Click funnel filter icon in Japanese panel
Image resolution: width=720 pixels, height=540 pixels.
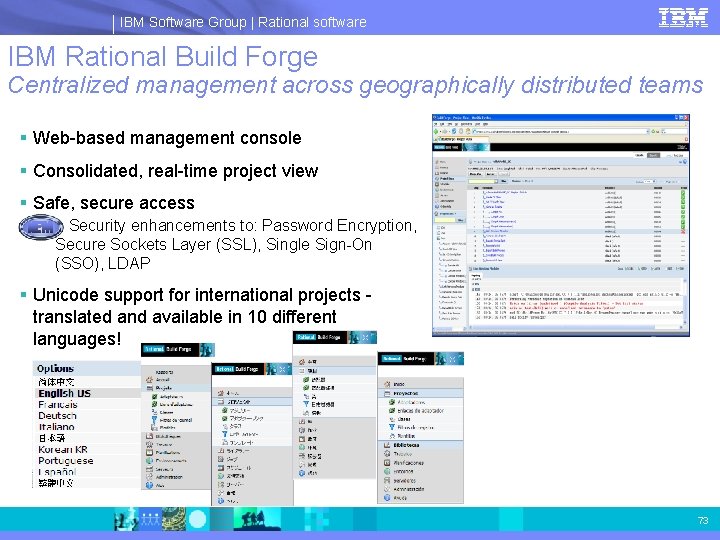[225, 434]
